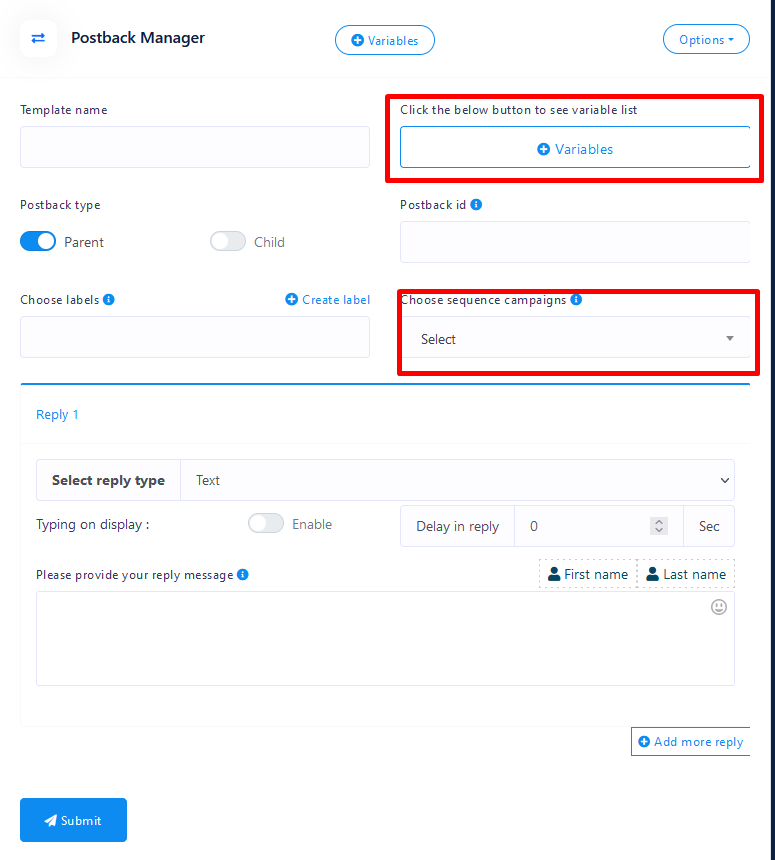Open the Options dropdown menu

(706, 40)
